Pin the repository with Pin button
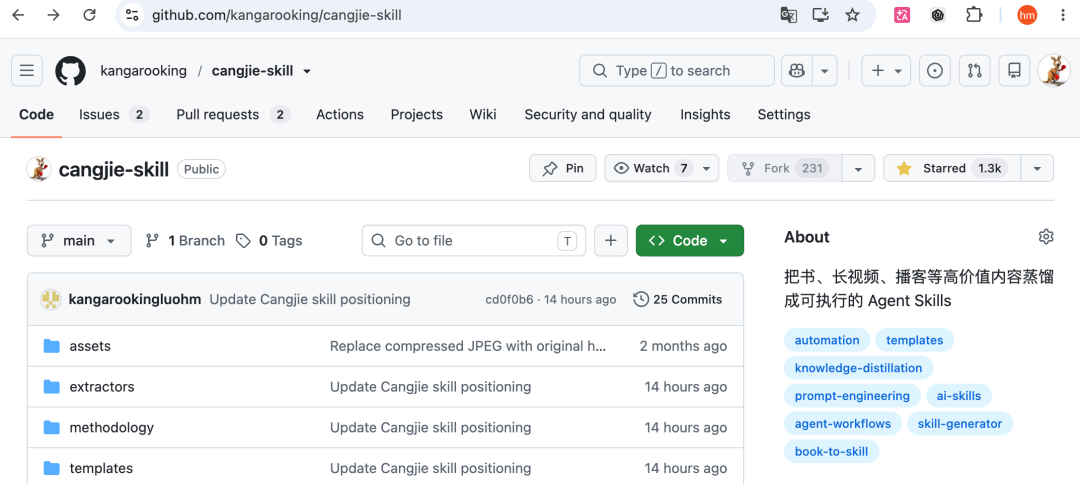 tap(563, 168)
